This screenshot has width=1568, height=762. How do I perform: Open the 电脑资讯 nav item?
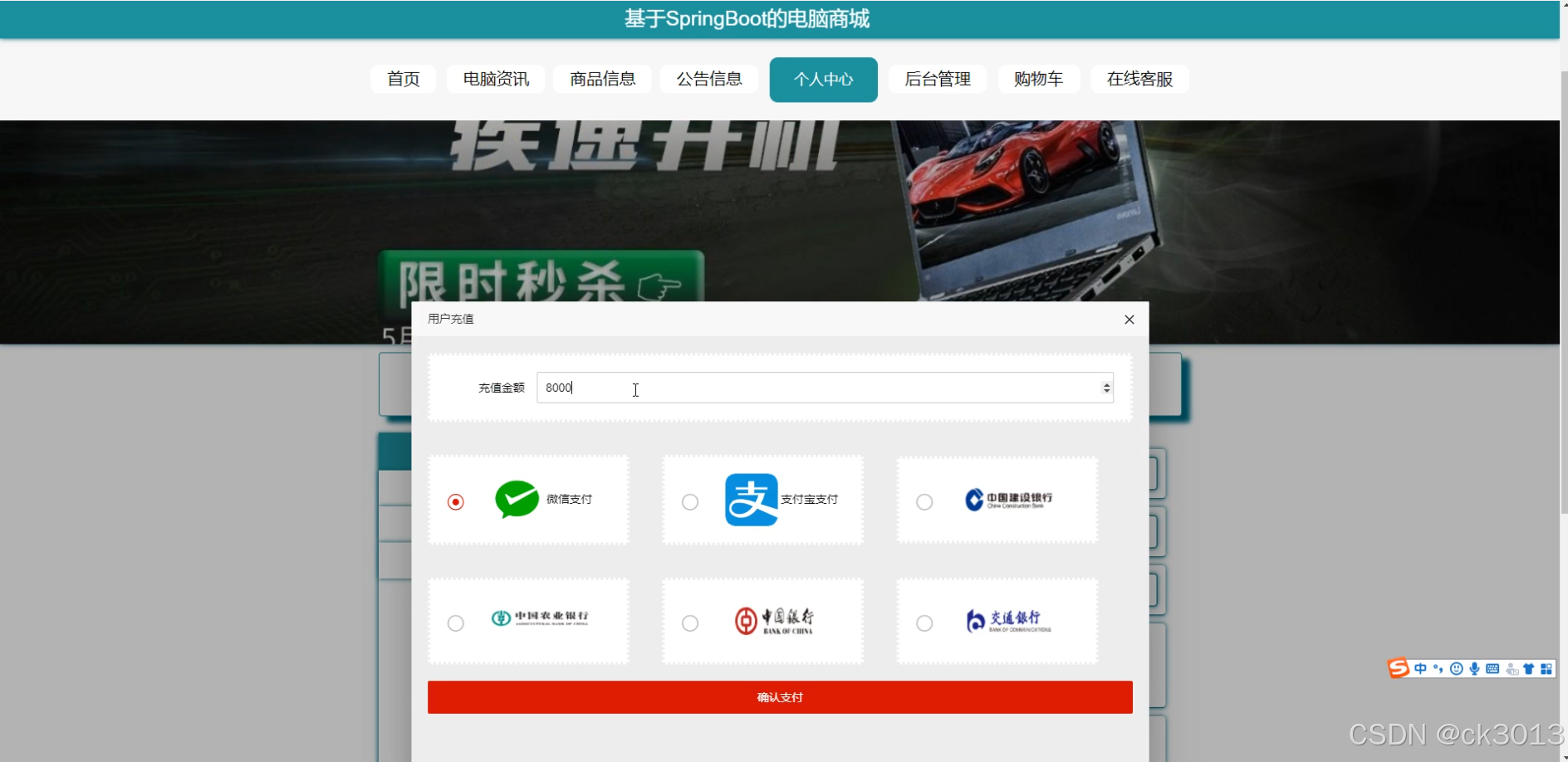(x=496, y=79)
